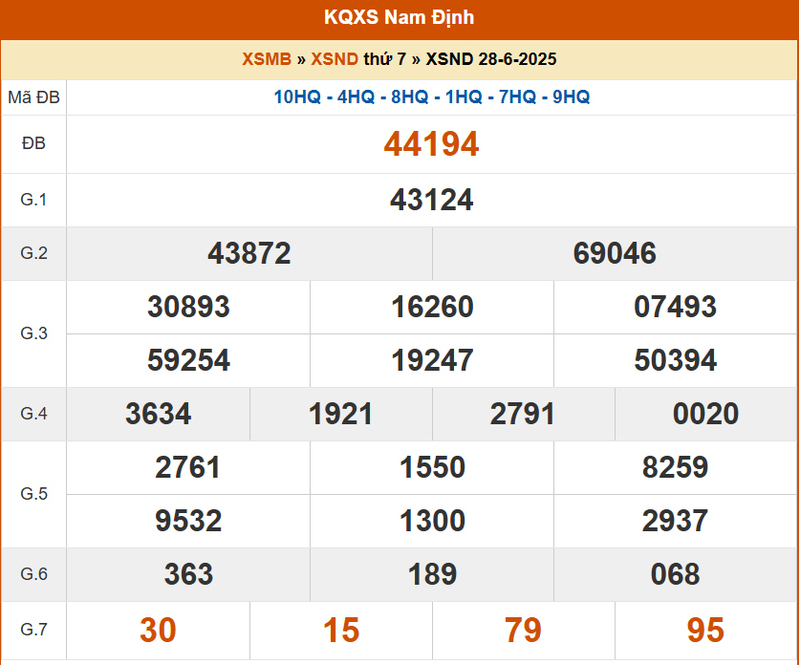Click G.4 number 0020
The image size is (800, 665).
point(706,413)
